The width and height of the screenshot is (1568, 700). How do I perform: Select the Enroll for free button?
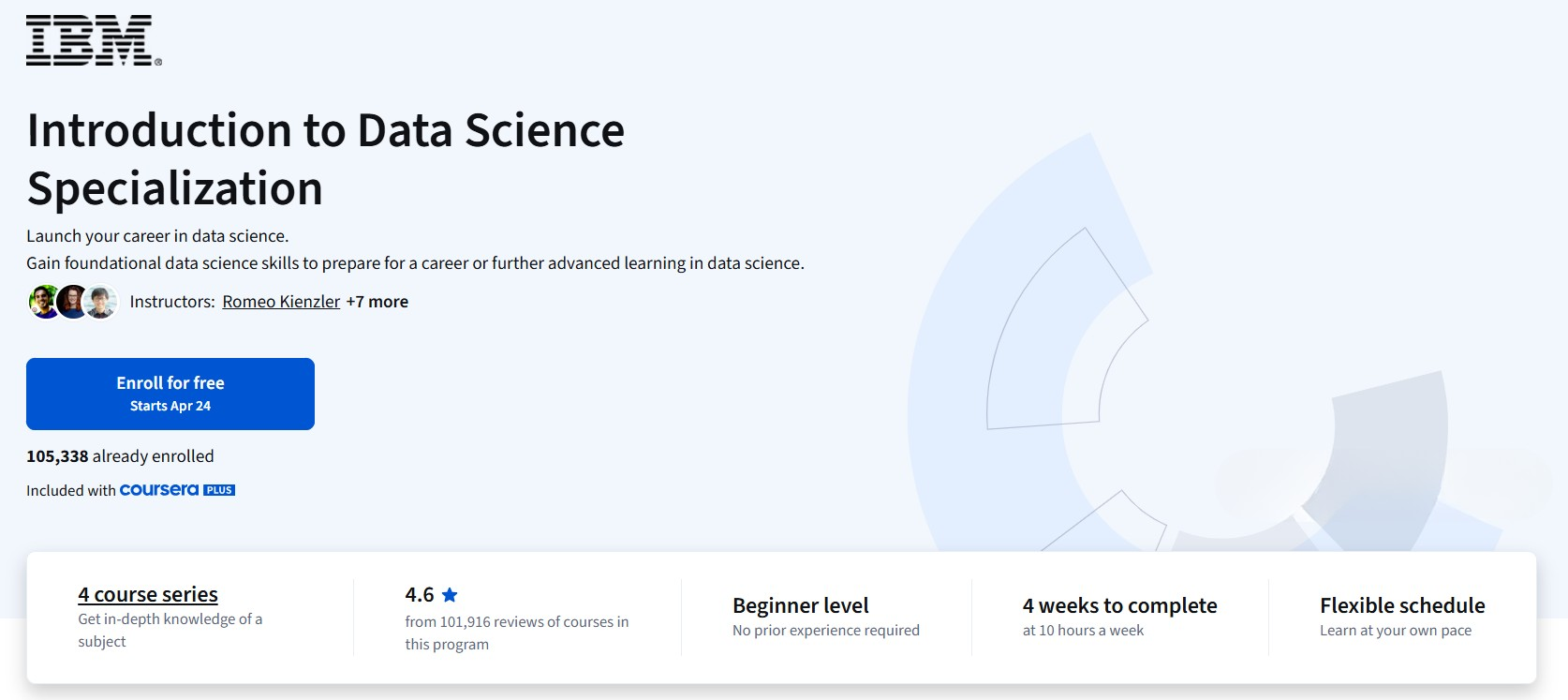coord(170,394)
